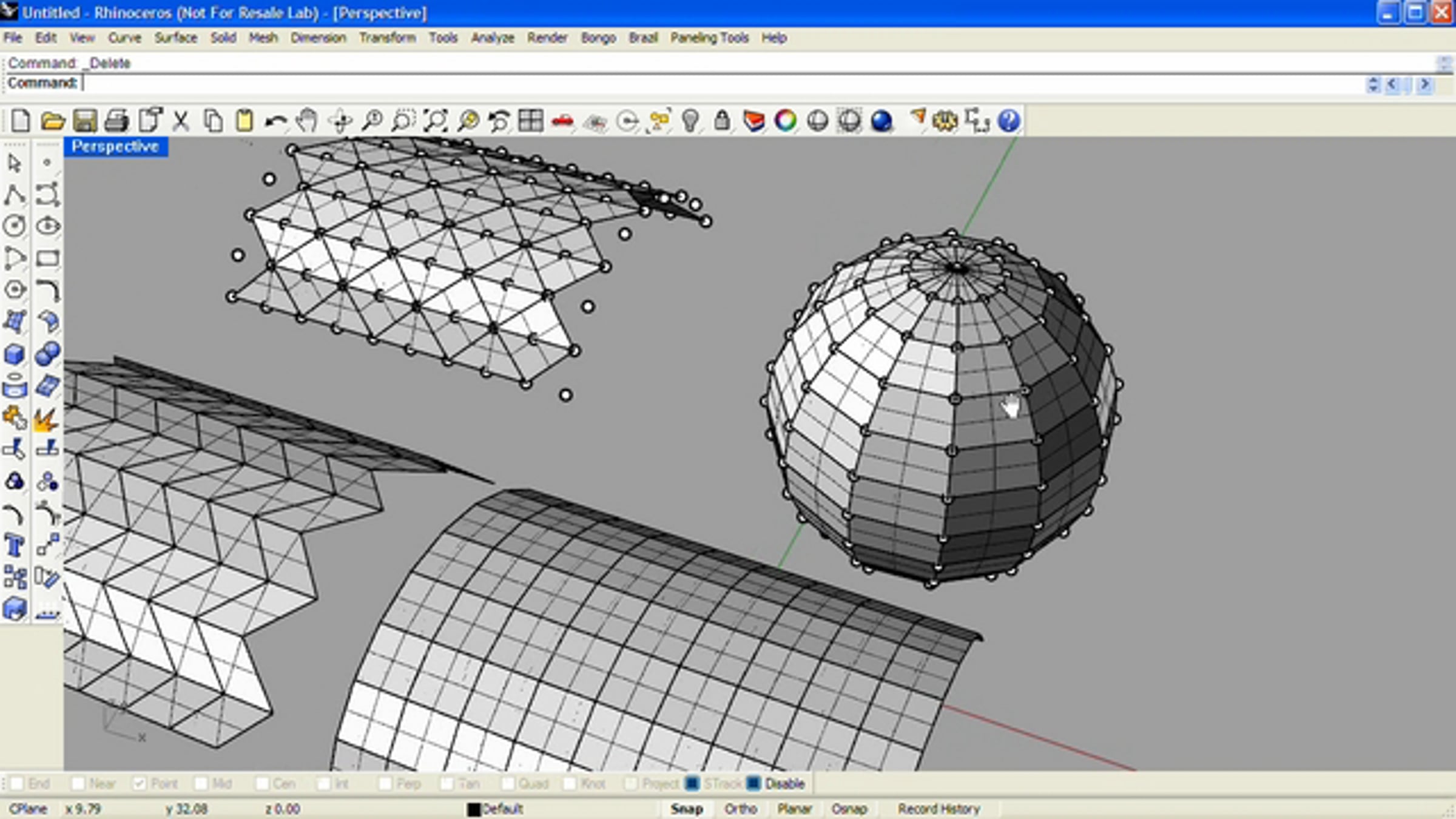Viewport: 1456px width, 819px height.
Task: Click the Open file folder icon
Action: coord(53,121)
